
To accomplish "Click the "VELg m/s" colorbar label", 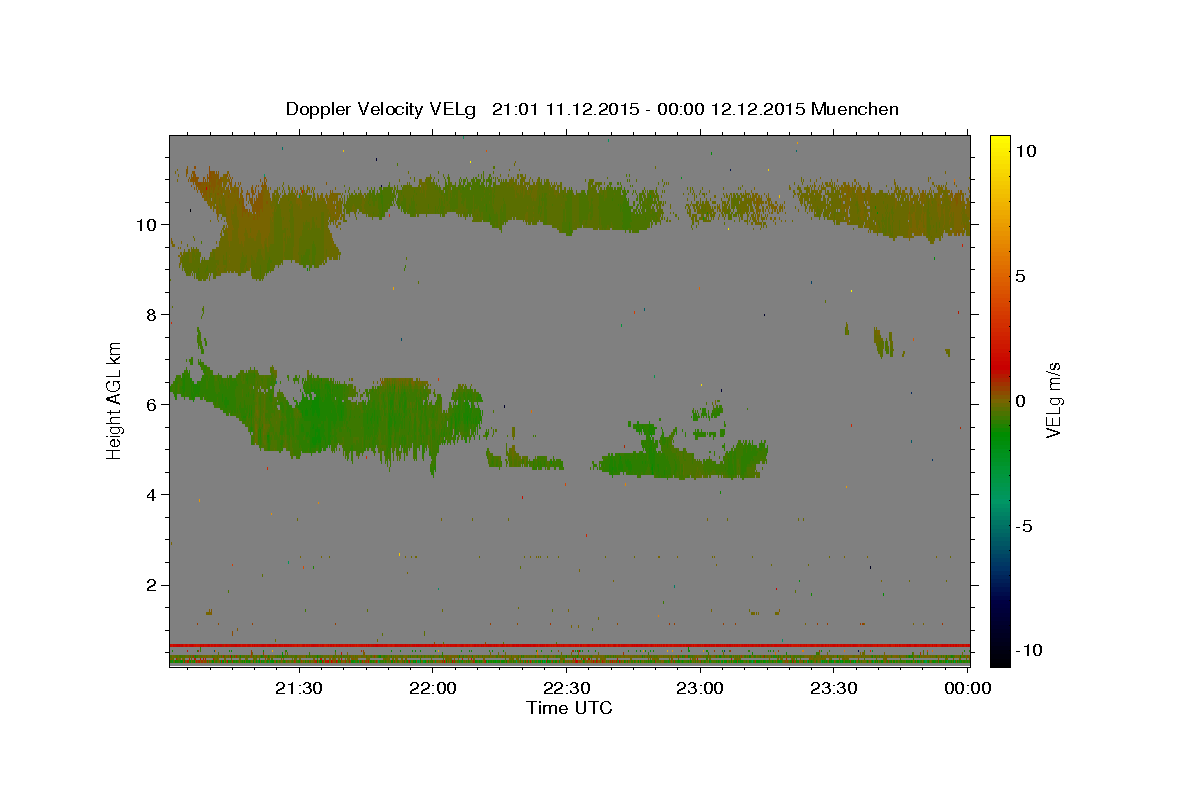I will tap(1053, 400).
